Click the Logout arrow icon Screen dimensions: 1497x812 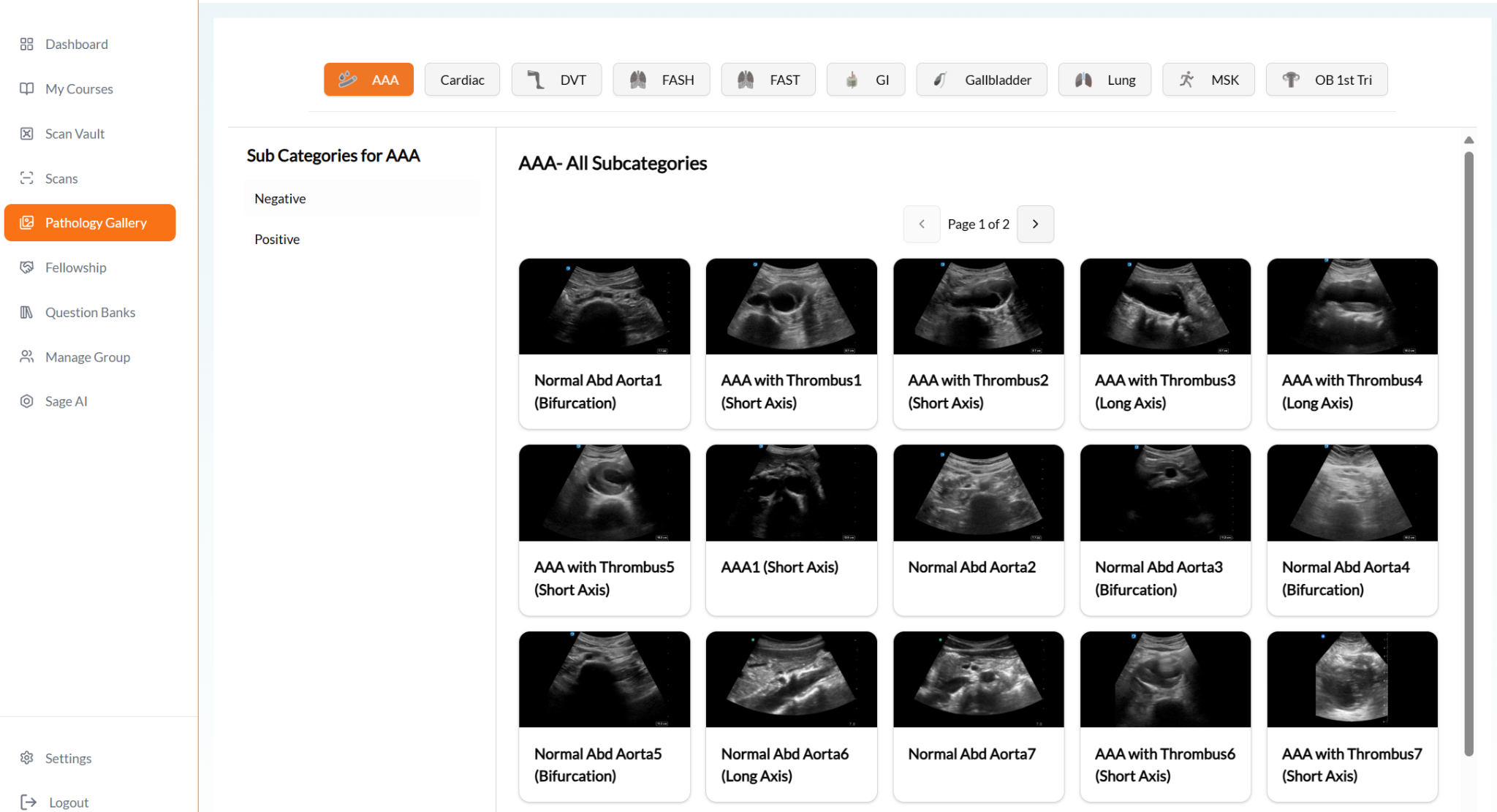coord(29,802)
